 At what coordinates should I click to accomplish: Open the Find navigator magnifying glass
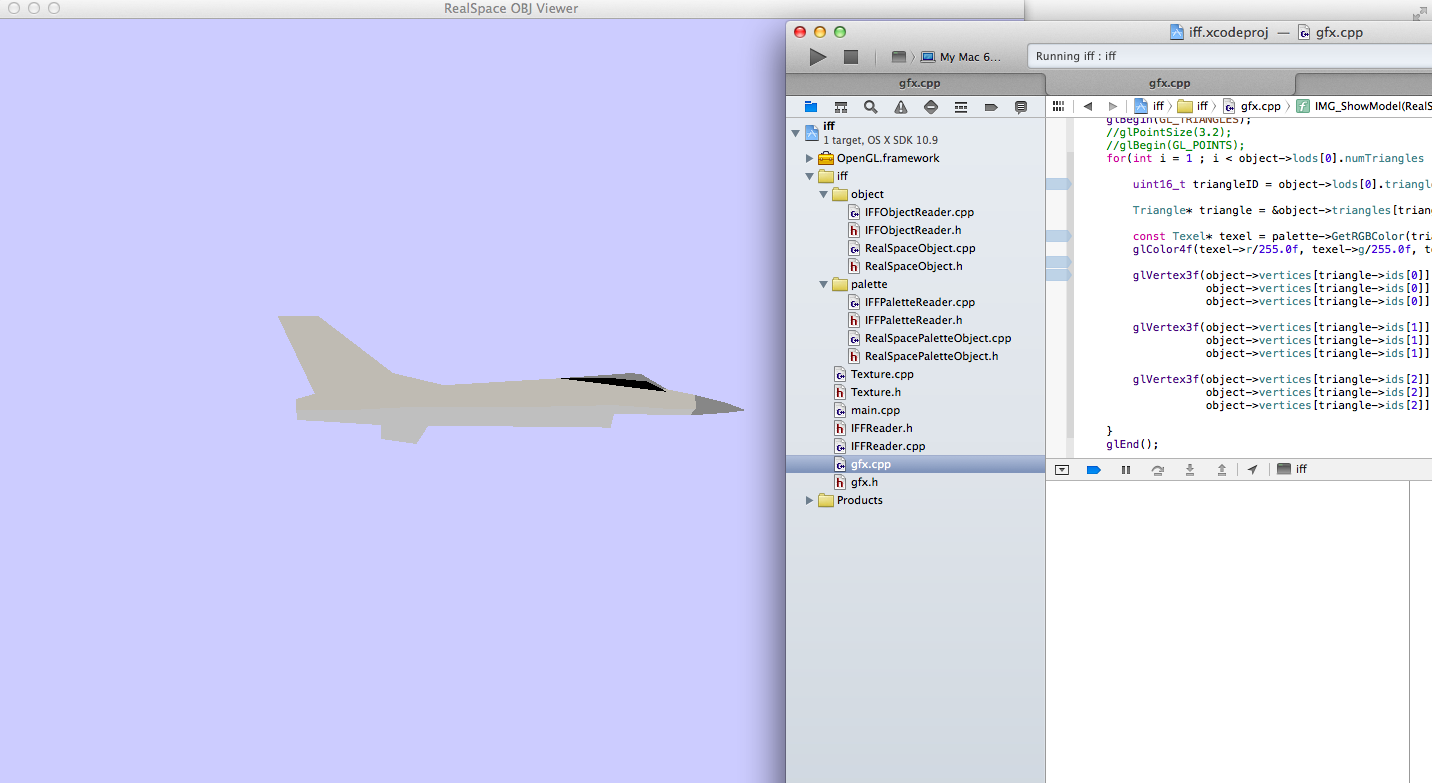[870, 106]
